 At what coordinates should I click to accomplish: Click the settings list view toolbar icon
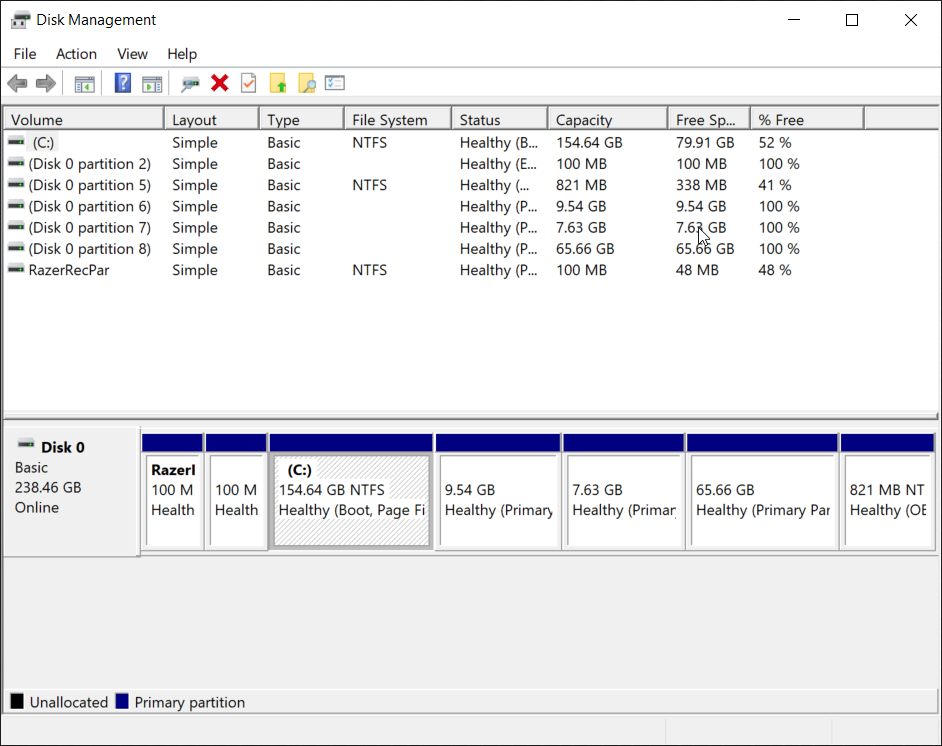(335, 83)
